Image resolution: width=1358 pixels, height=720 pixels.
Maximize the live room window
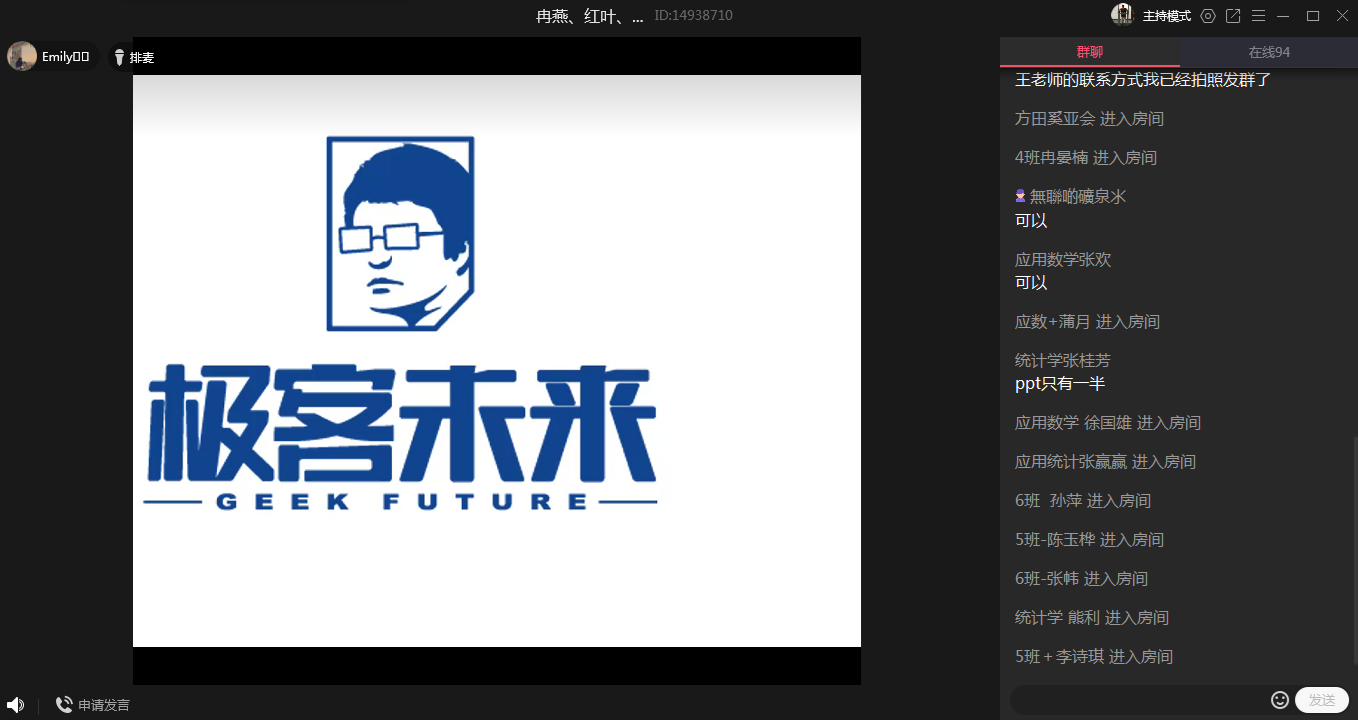tap(1313, 16)
